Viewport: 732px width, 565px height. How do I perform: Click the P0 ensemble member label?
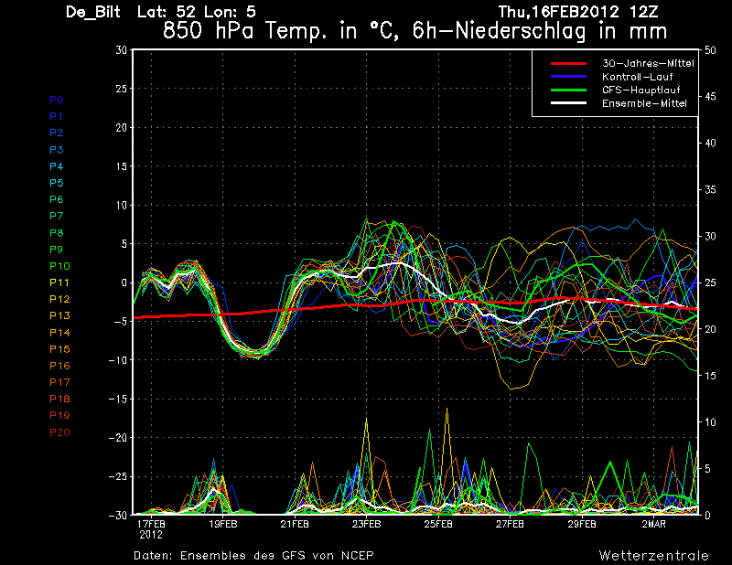click(x=56, y=100)
